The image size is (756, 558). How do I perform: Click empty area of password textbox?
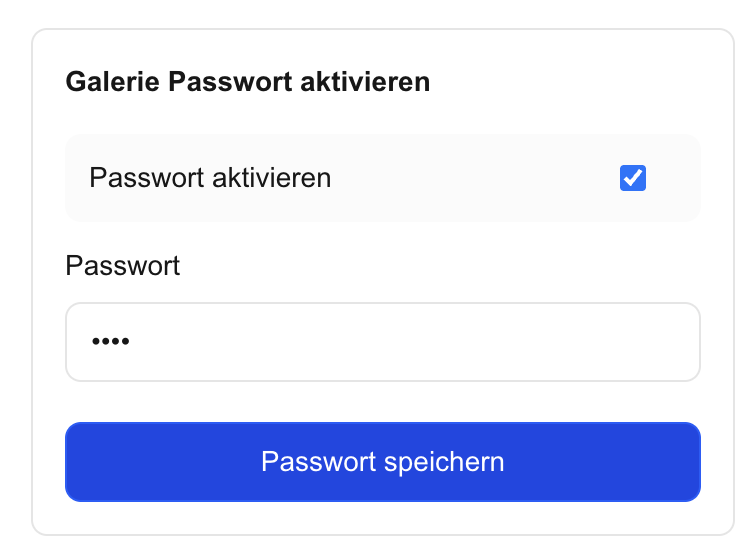pyautogui.click(x=415, y=342)
